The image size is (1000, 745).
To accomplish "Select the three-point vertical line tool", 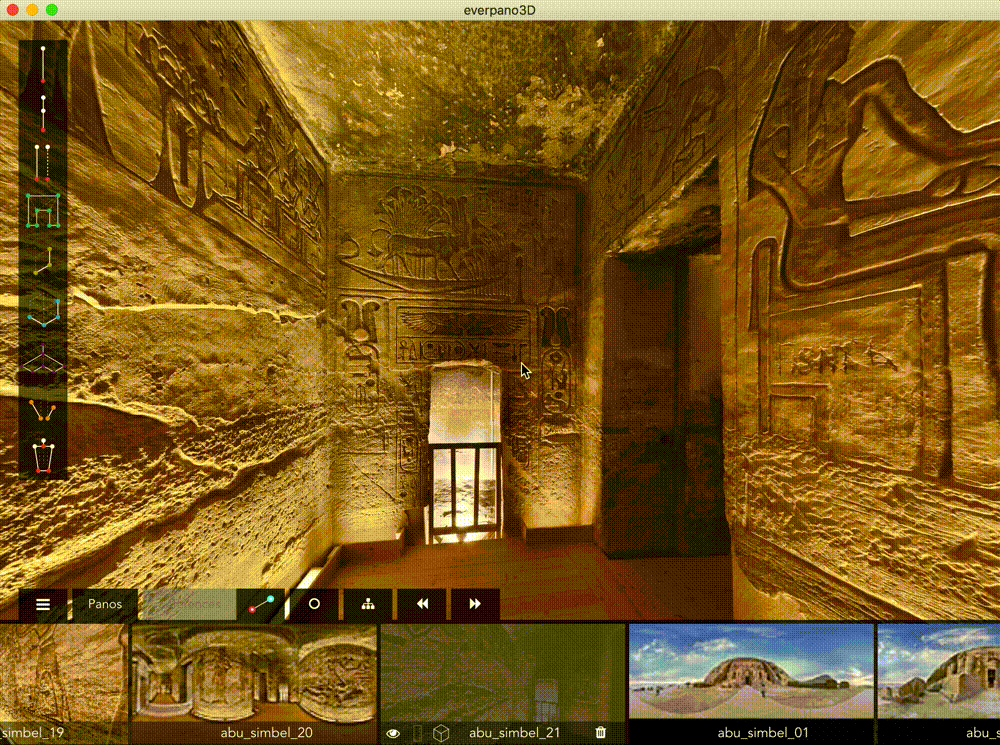I will coord(43,113).
